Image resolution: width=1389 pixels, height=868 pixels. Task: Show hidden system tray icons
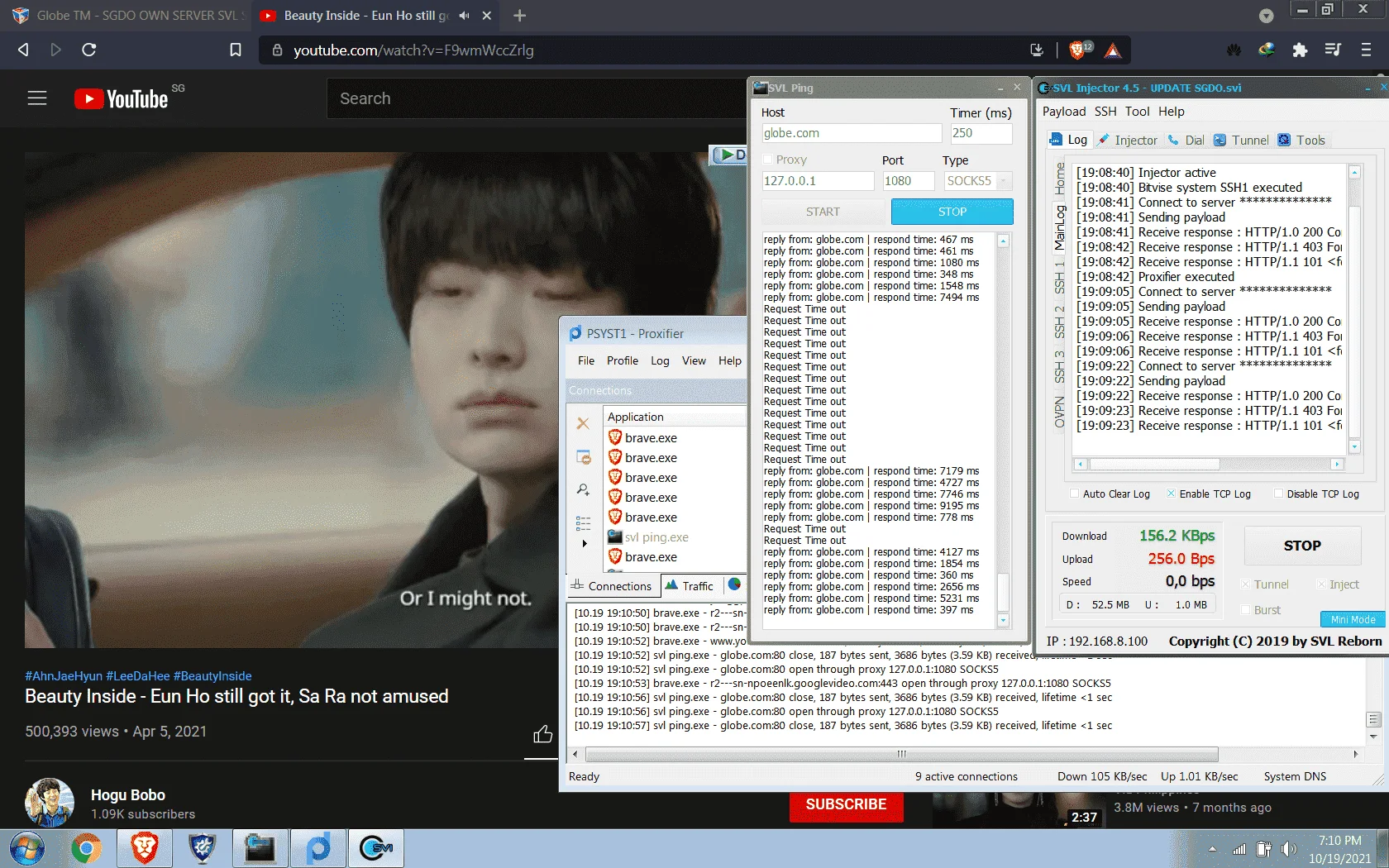(x=1212, y=849)
